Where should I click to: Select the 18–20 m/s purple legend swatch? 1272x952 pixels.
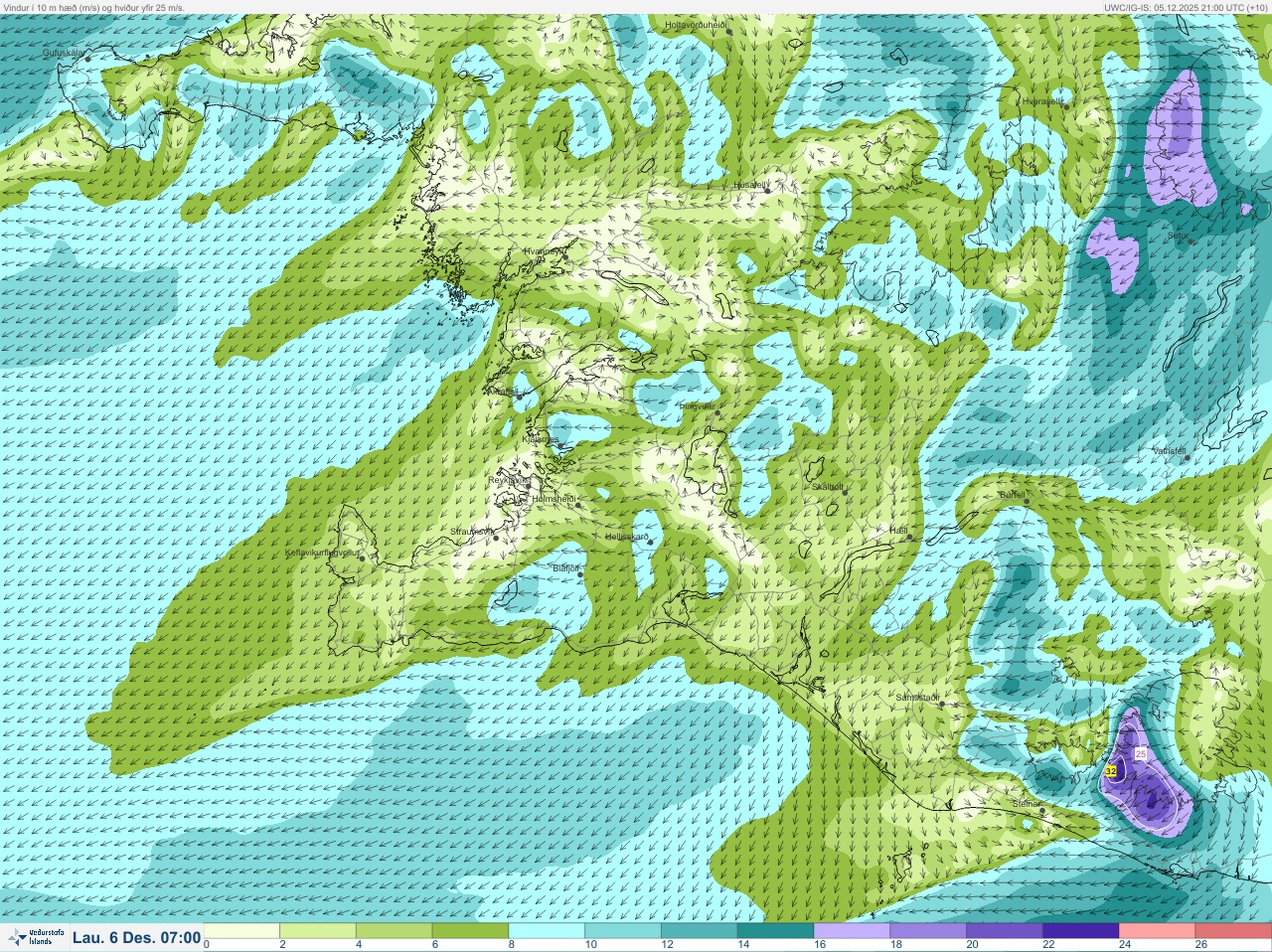point(928,931)
